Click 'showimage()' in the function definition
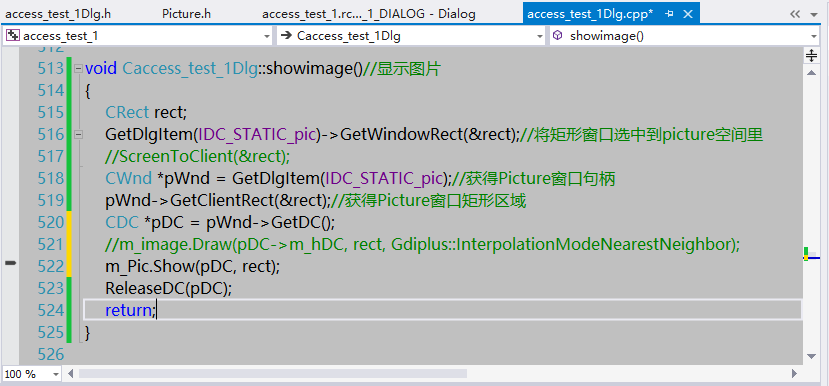Viewport: 829px width, 386px height. pyautogui.click(x=314, y=69)
